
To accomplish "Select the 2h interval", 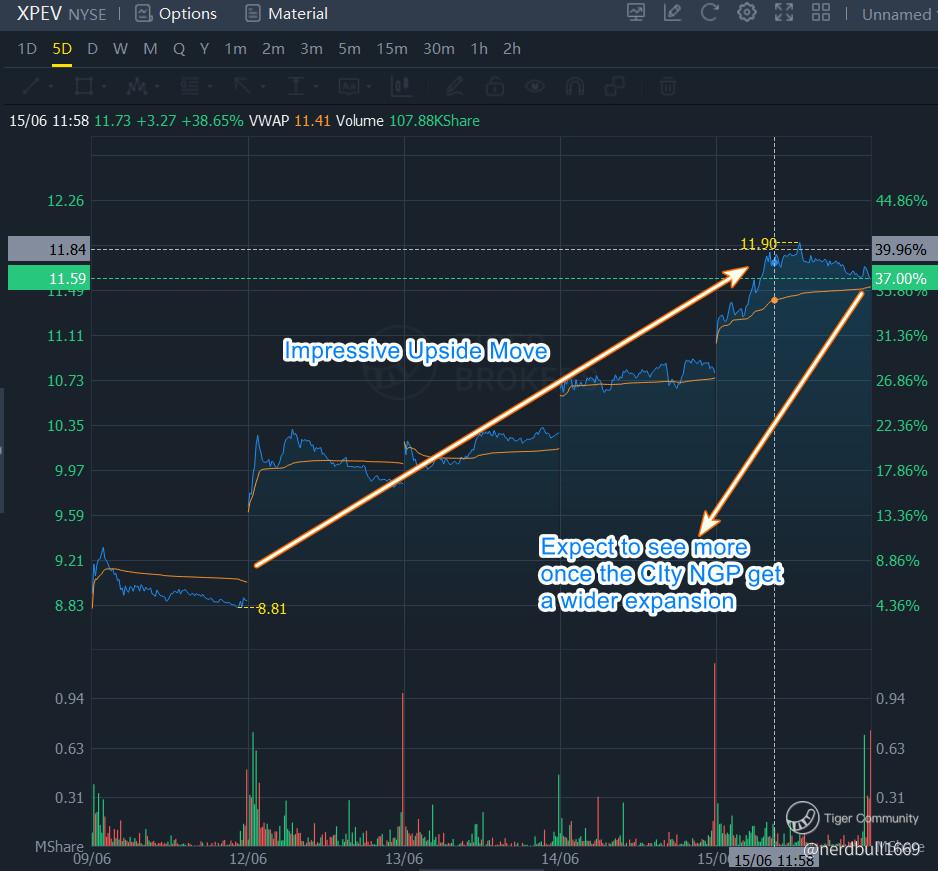I will point(512,48).
